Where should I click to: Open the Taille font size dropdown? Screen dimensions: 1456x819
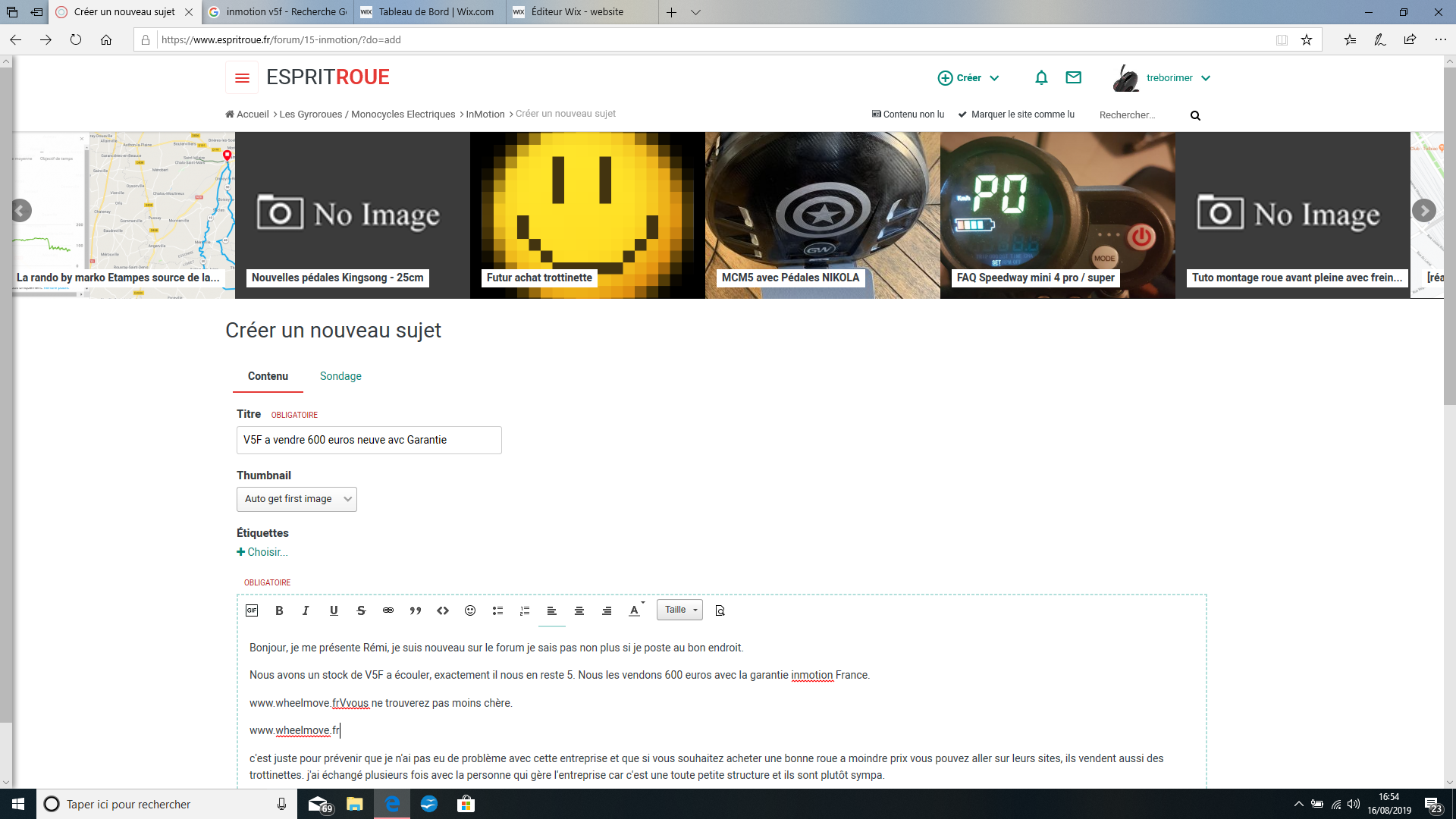(679, 610)
